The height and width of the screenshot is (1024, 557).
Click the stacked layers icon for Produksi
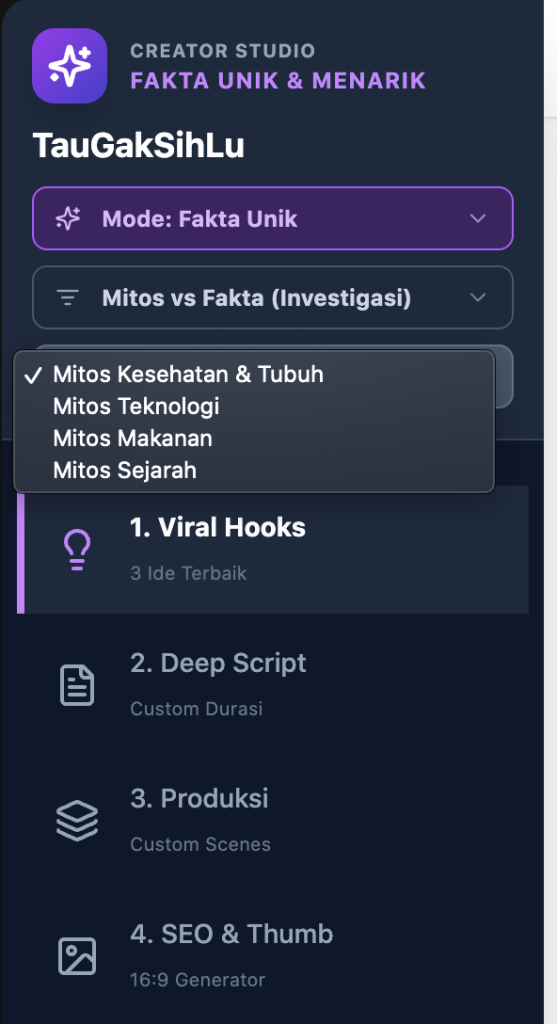(x=77, y=820)
